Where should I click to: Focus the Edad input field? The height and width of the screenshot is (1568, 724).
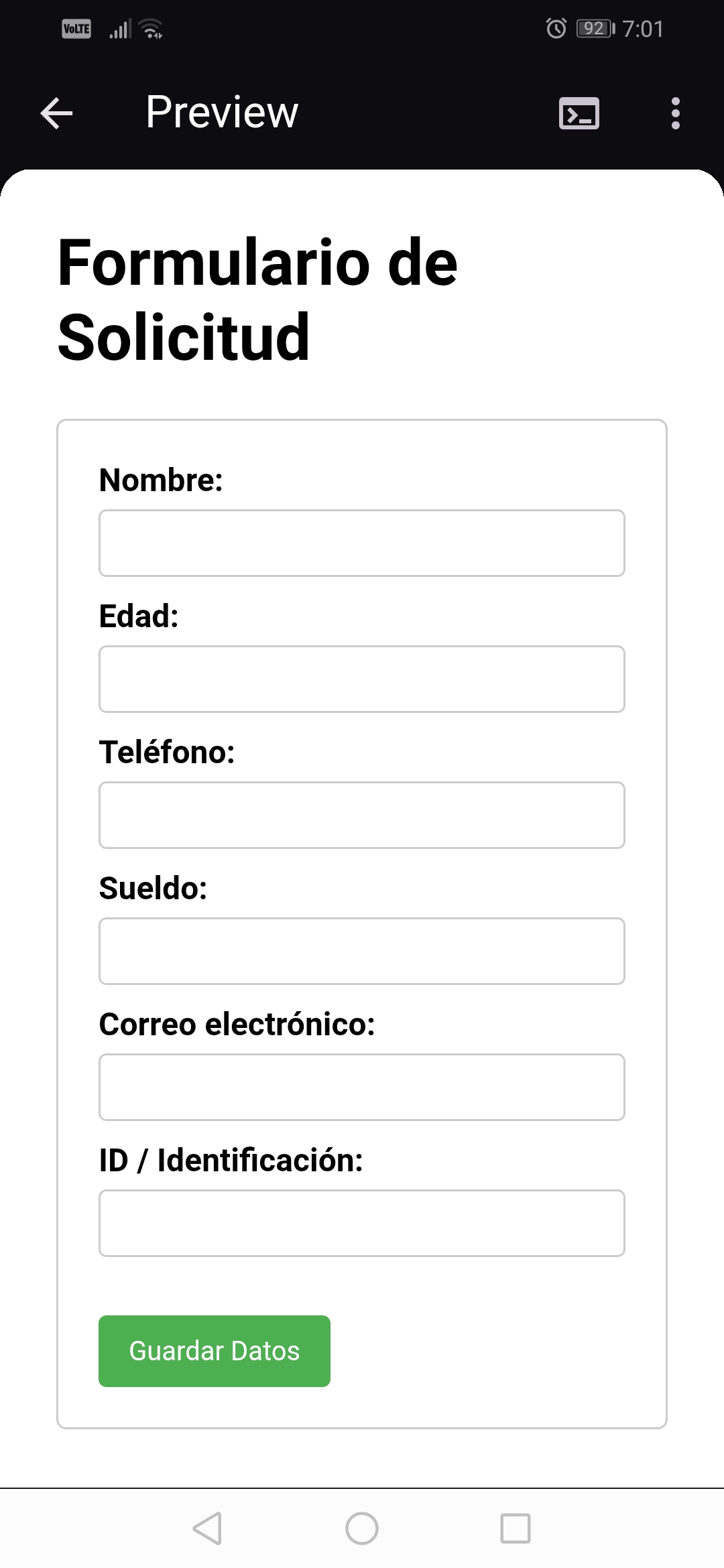tap(362, 679)
